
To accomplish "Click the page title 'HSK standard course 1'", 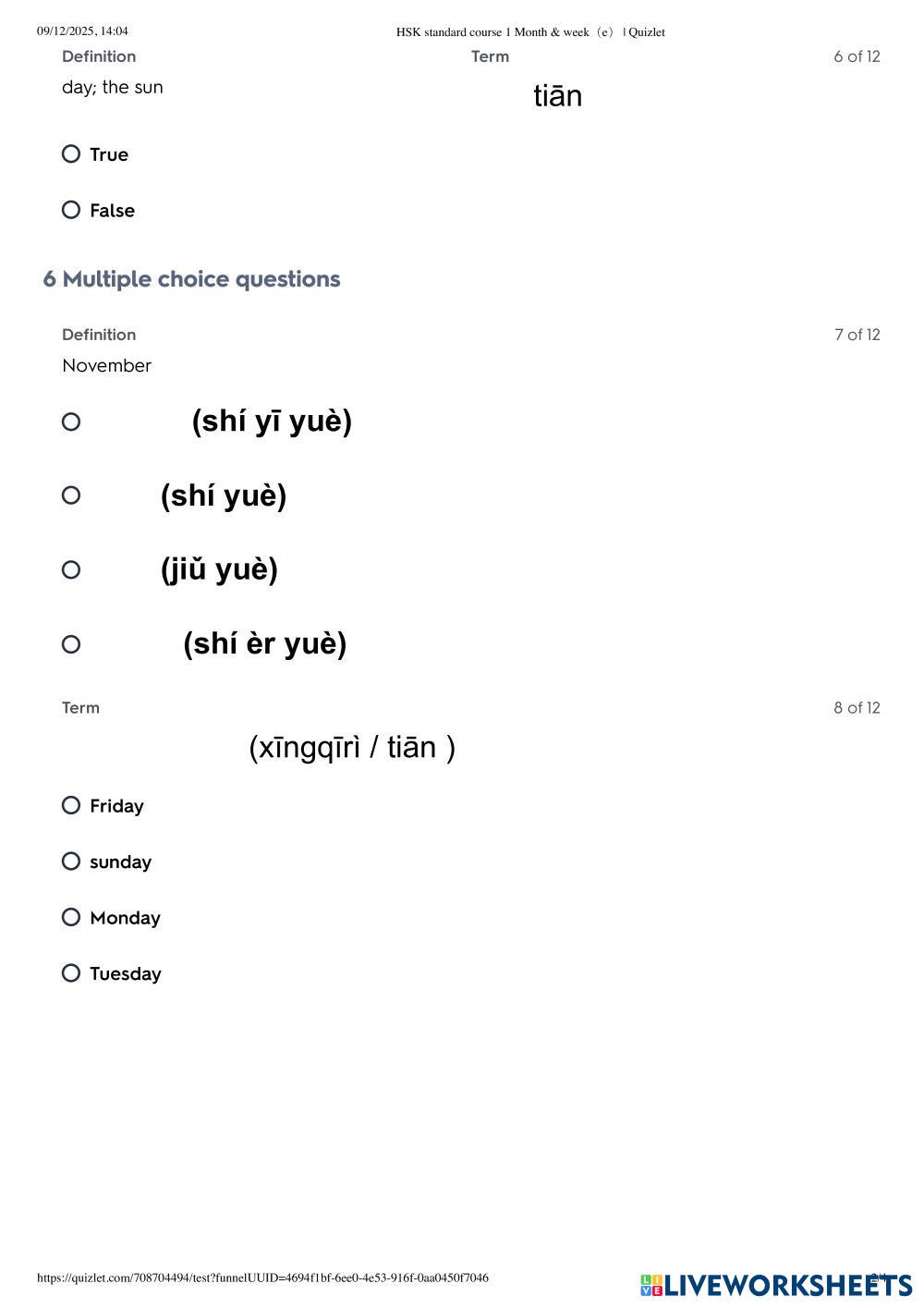I will 529,32.
